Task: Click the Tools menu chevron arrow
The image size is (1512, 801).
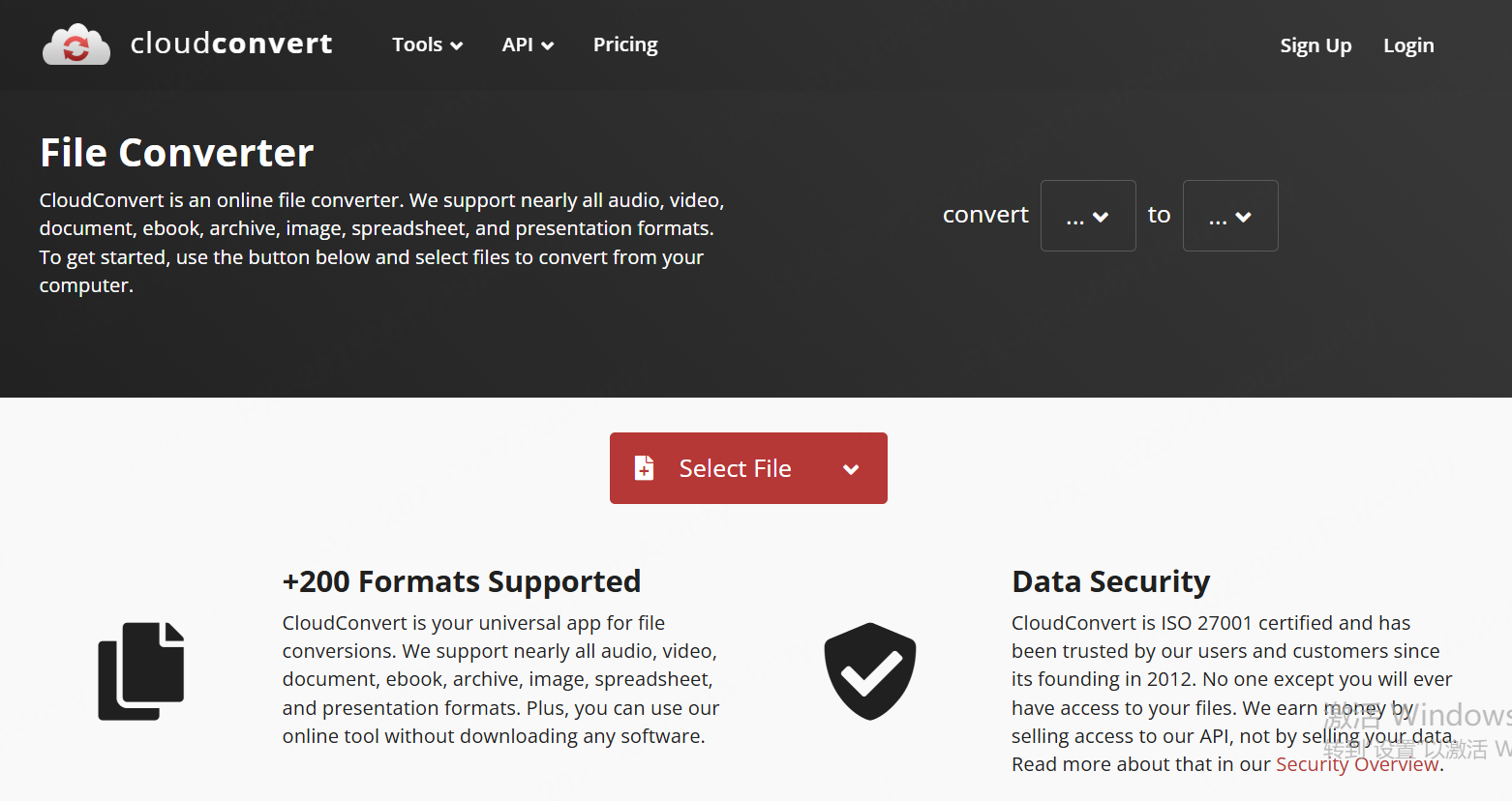Action: [x=457, y=45]
